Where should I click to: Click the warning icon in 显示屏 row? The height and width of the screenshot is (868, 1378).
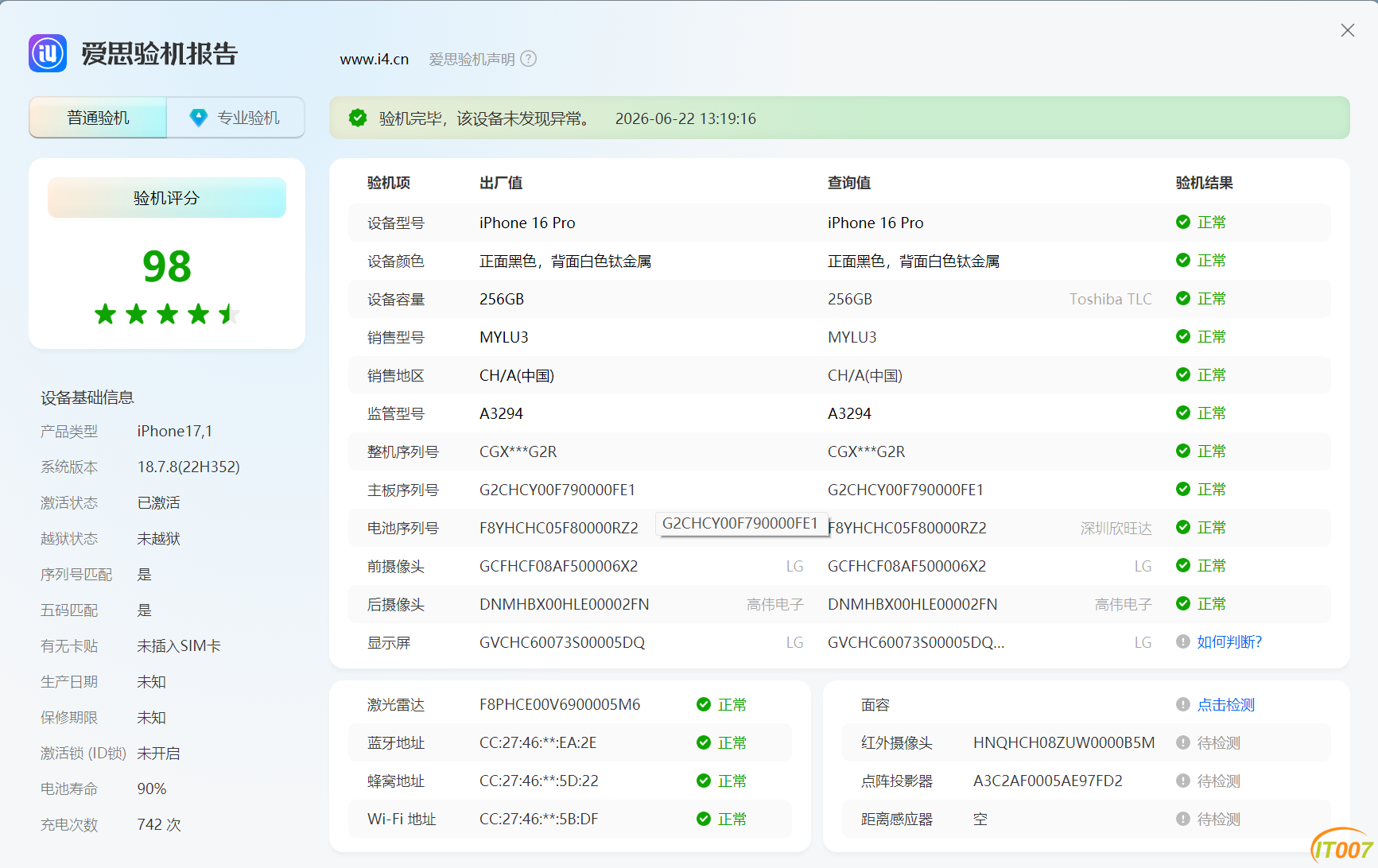tap(1183, 641)
